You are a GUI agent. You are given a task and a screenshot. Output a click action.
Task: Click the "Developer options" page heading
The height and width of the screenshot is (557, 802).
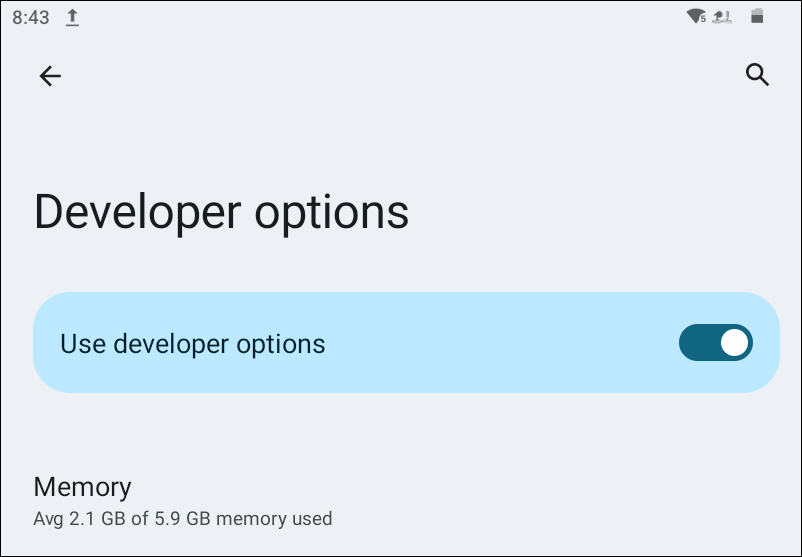coord(222,213)
